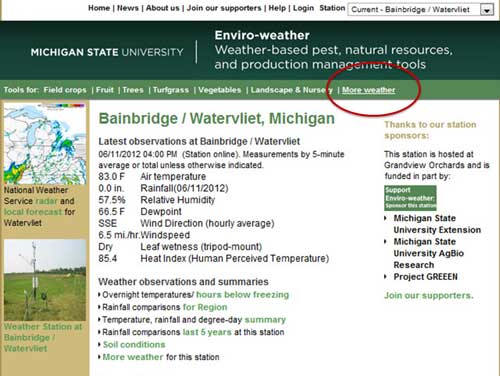Click Latest observations at Bainbridge / Watervliet heading
Viewport: 500px width, 376px height.
click(199, 141)
